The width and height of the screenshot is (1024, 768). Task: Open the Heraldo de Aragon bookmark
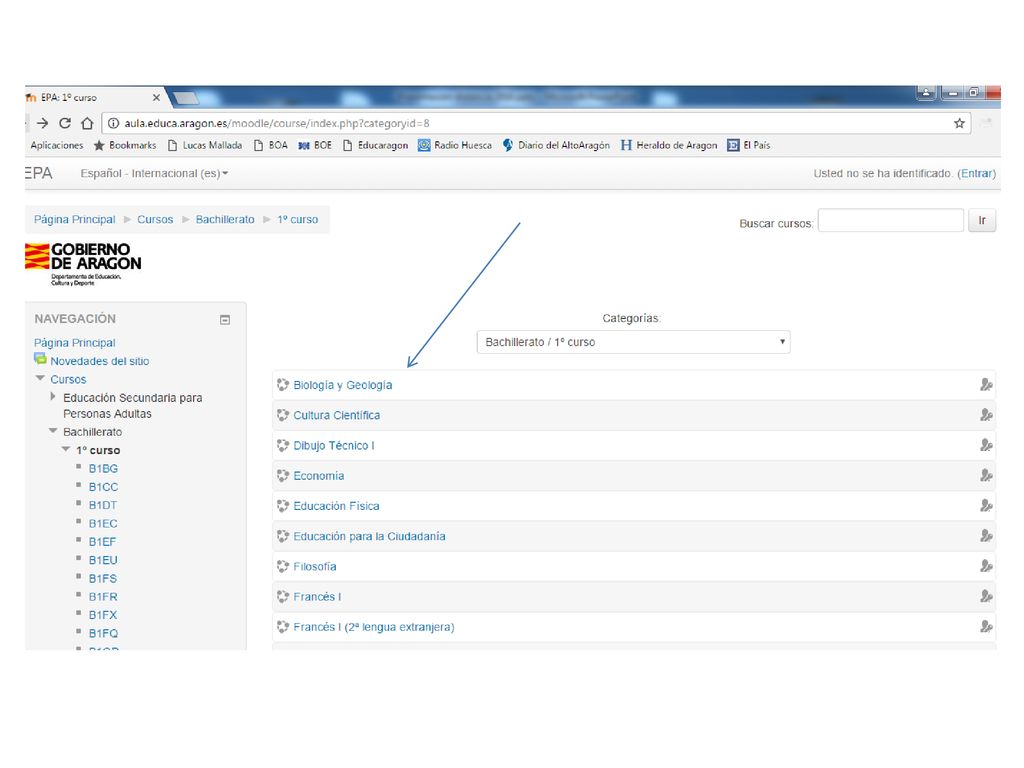point(669,145)
